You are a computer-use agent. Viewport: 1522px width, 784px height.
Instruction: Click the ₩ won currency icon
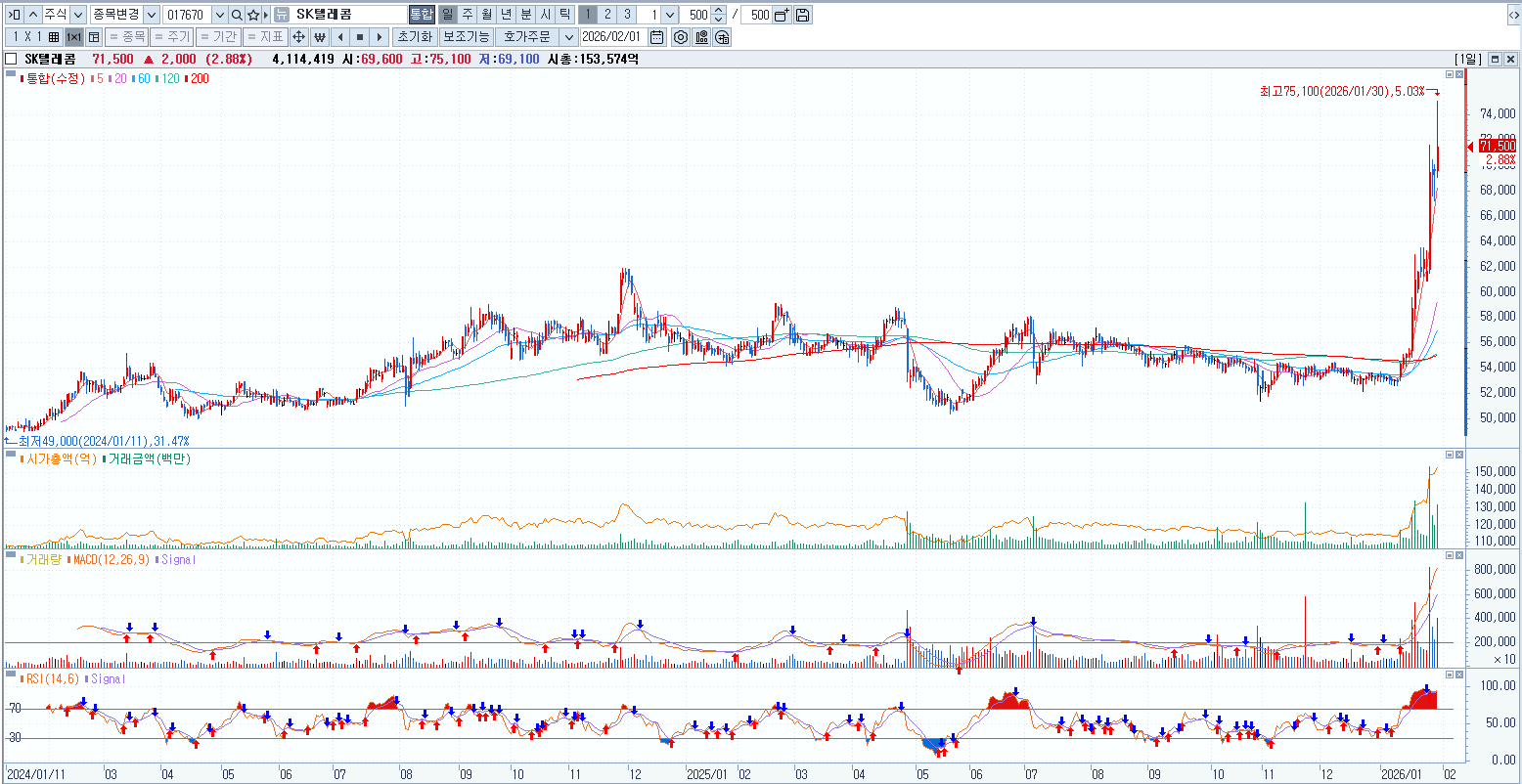coord(319,37)
